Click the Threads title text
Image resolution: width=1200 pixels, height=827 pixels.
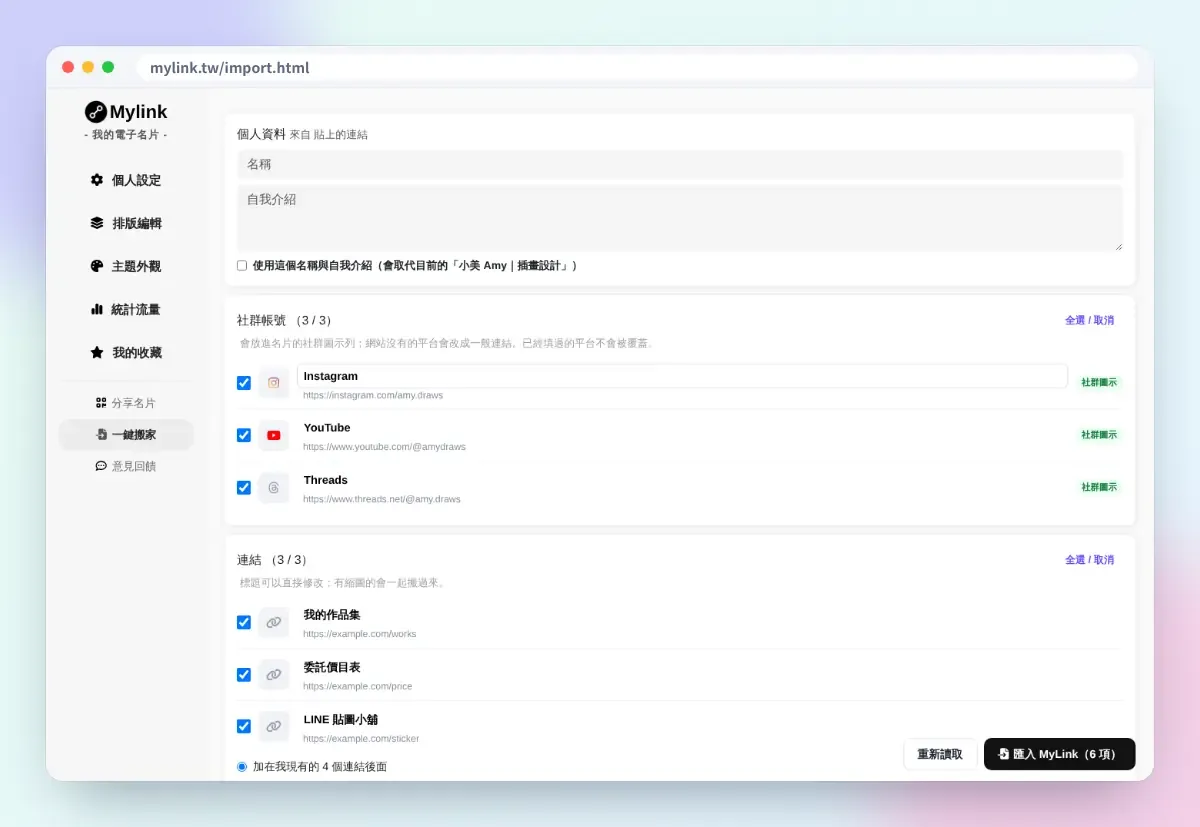[326, 480]
